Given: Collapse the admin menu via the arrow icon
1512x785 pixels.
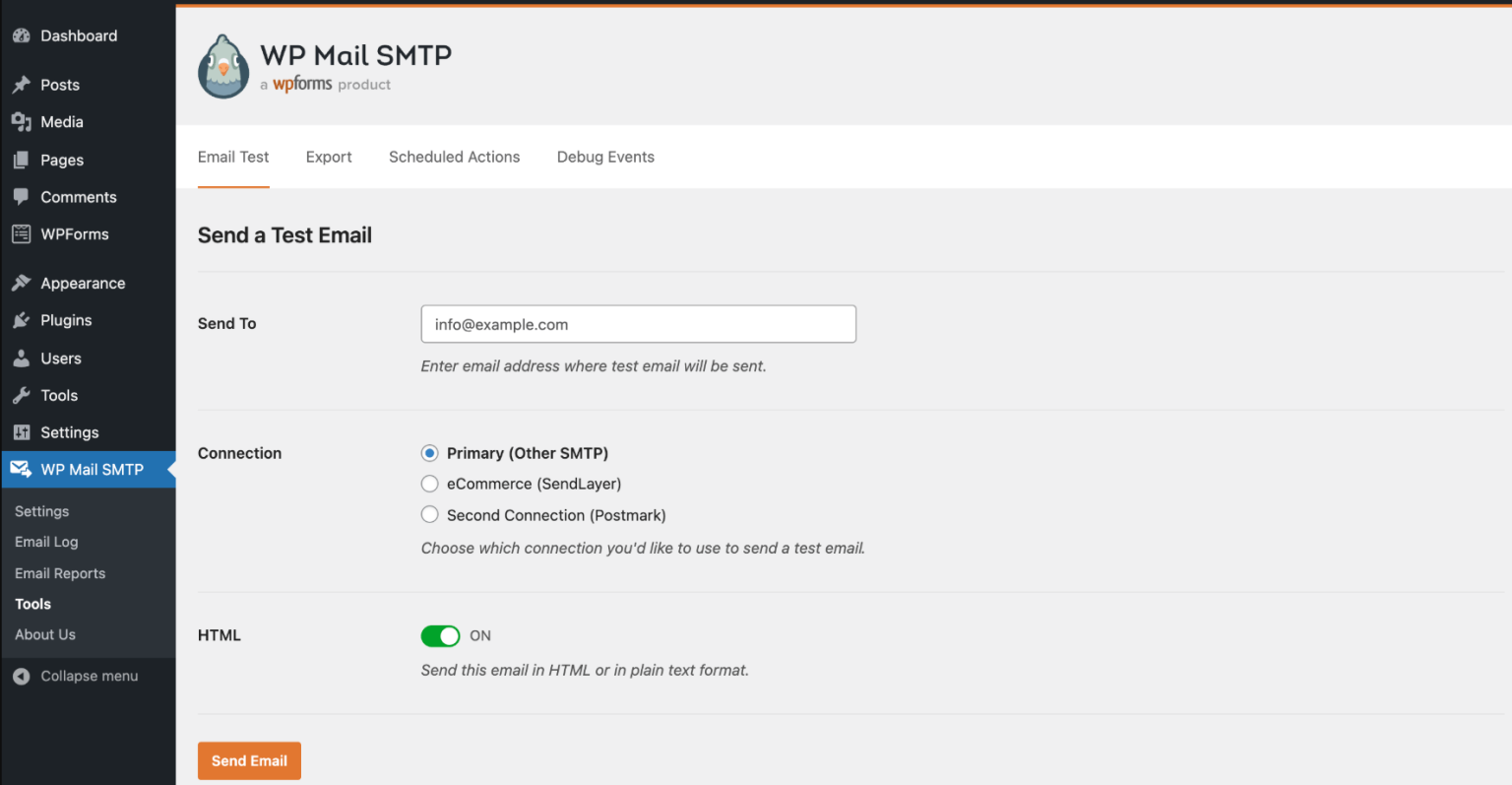Looking at the screenshot, I should click(21, 676).
